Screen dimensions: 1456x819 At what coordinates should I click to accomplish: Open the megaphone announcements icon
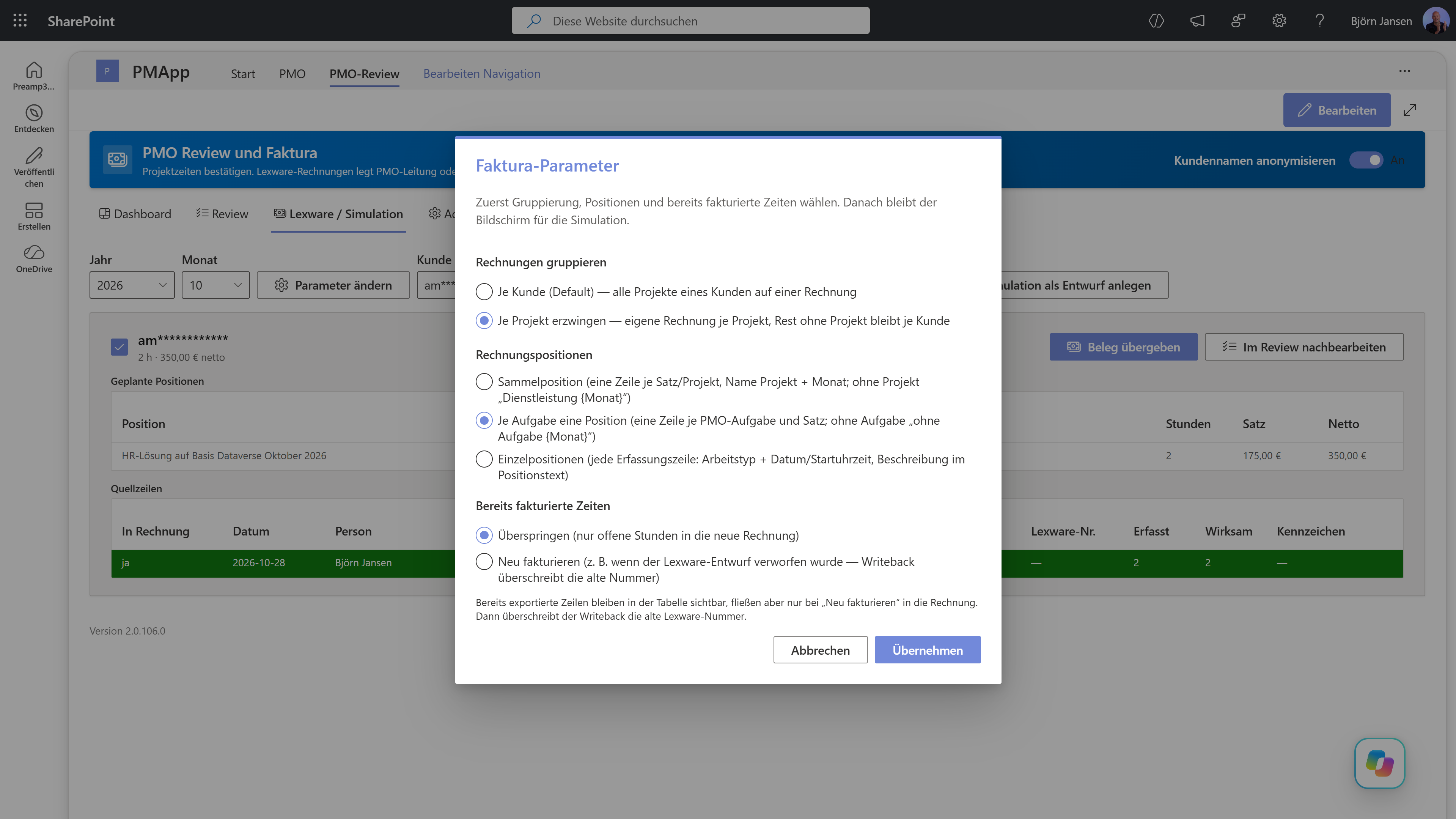point(1197,21)
